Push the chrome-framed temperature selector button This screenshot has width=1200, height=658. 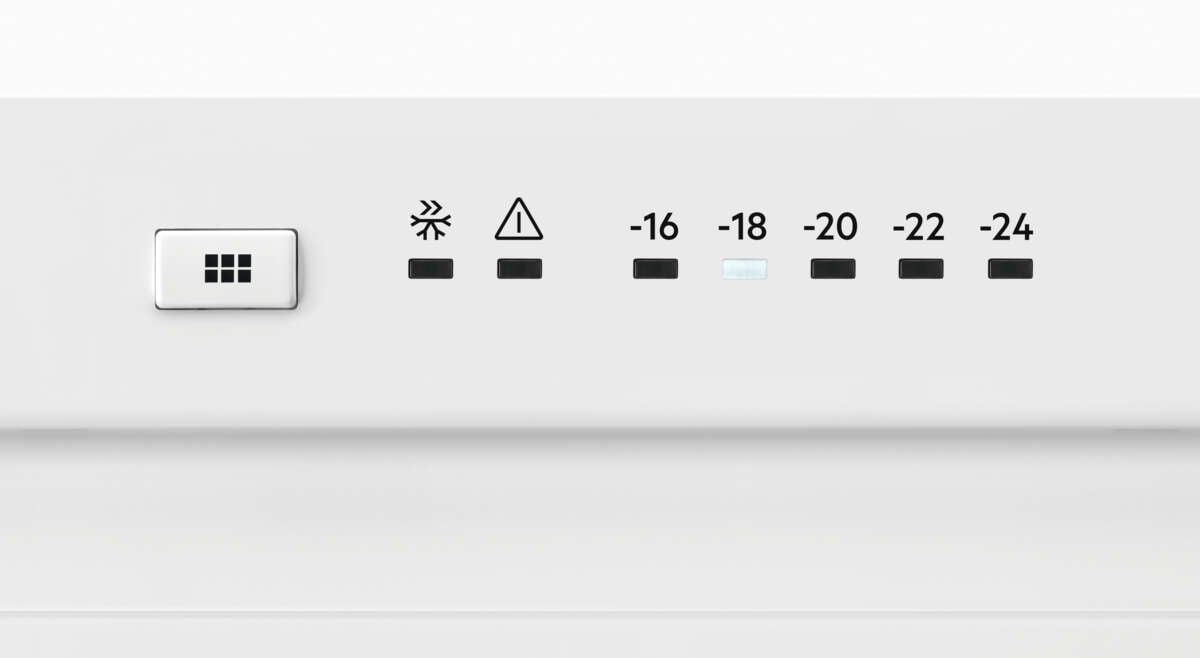pos(227,268)
